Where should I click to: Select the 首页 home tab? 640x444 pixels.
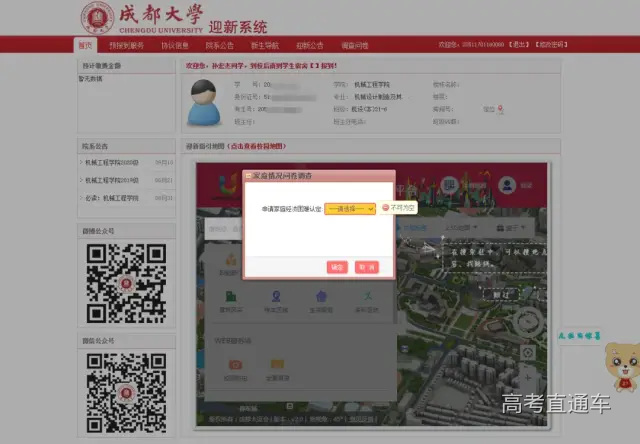click(85, 45)
